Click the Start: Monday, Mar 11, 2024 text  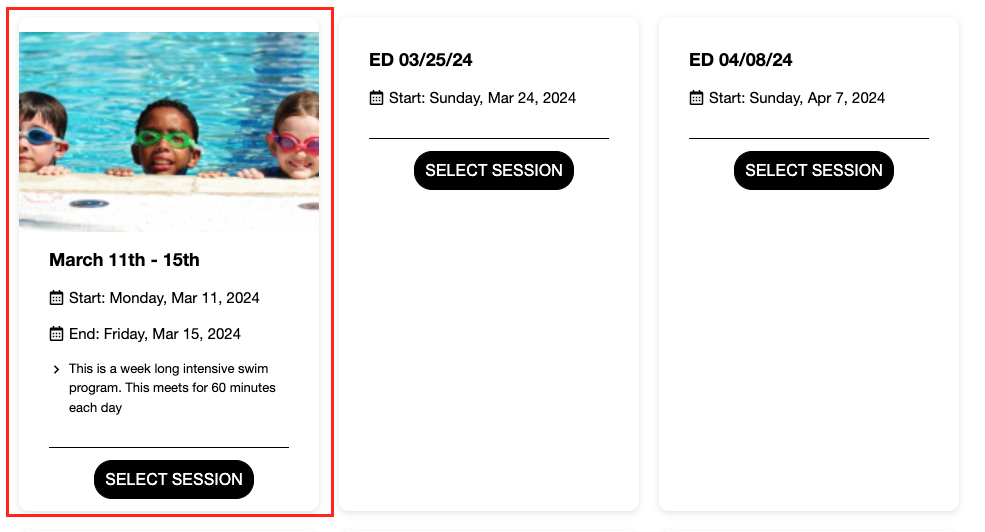pos(164,298)
